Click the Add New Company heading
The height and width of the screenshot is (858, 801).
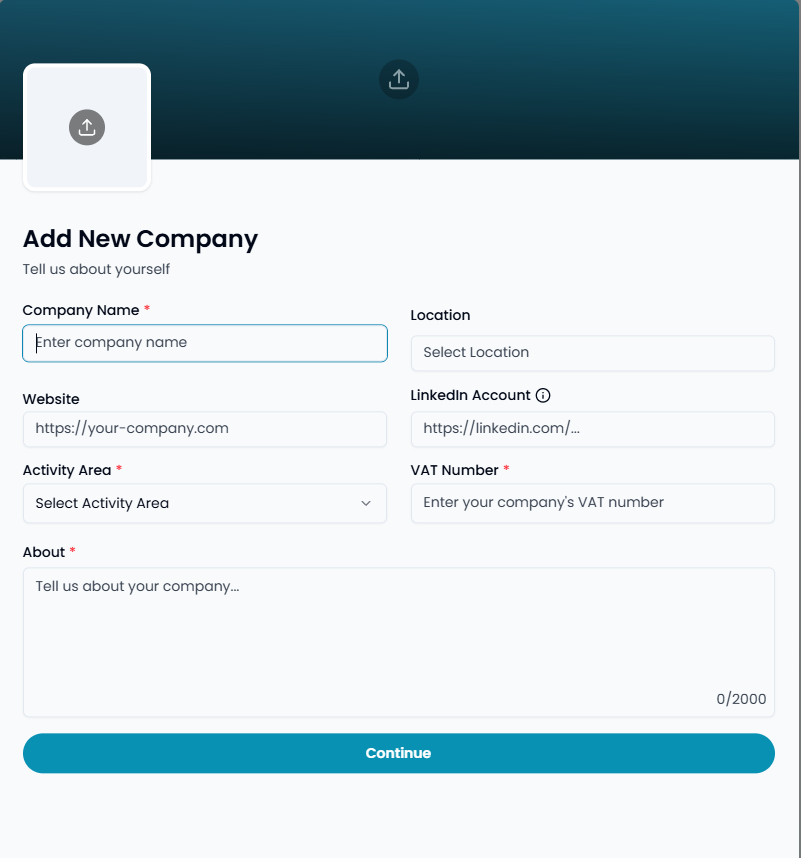[x=139, y=239]
